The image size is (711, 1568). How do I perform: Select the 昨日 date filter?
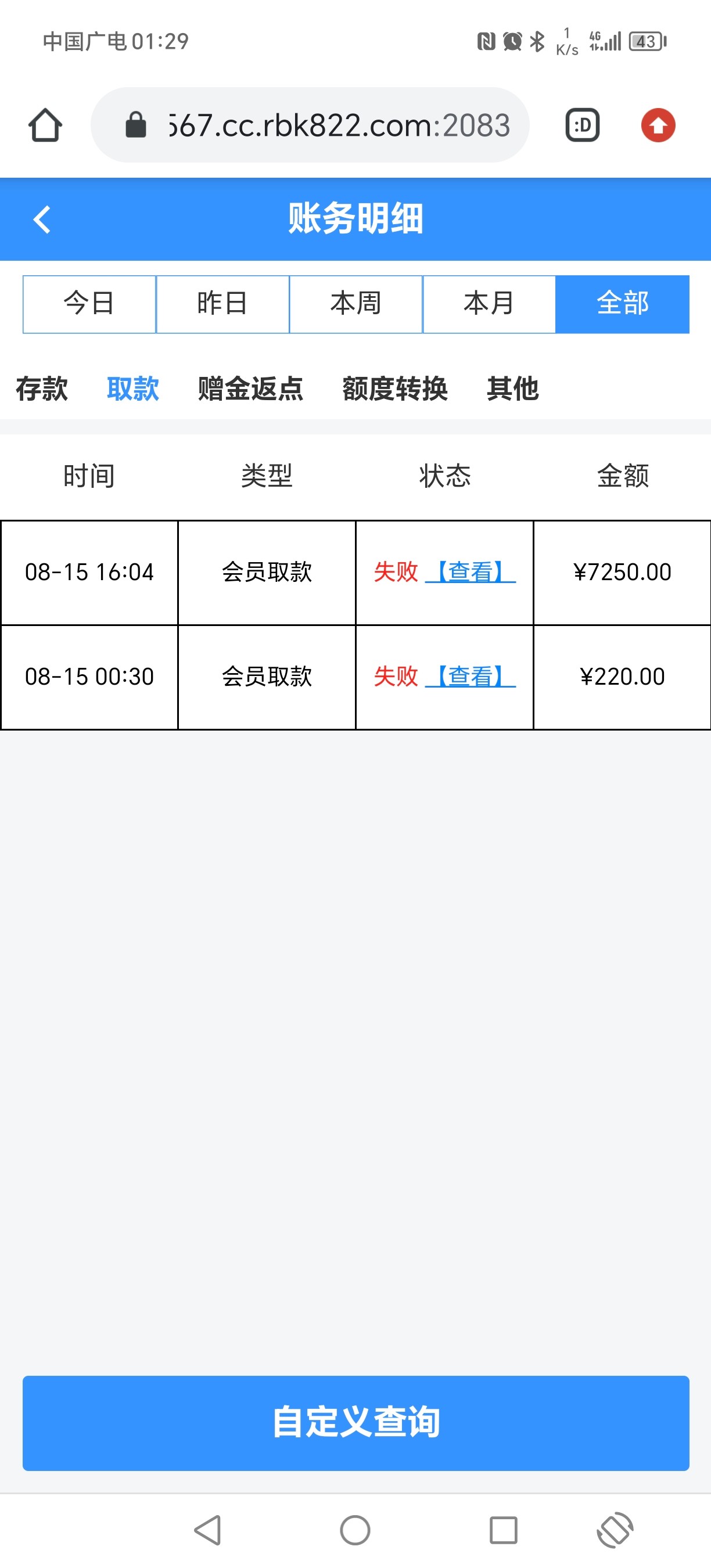[222, 304]
